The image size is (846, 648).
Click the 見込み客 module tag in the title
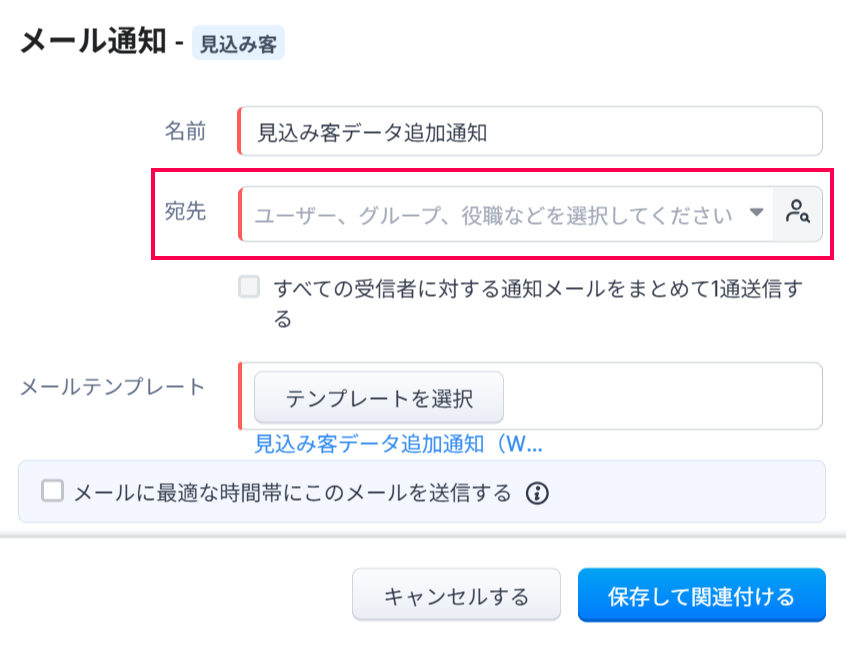click(x=238, y=45)
